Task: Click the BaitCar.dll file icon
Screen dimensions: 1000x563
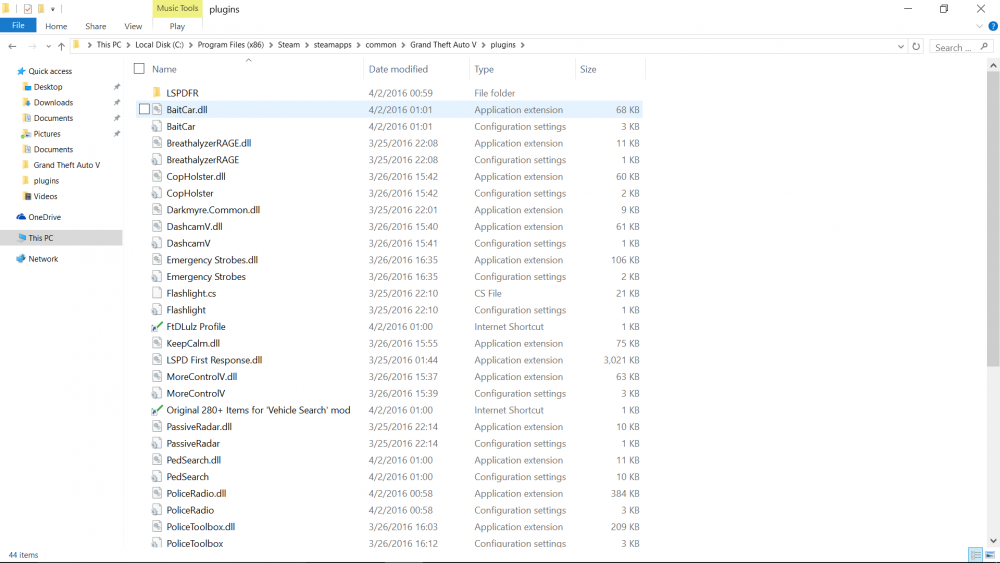Action: click(x=156, y=110)
